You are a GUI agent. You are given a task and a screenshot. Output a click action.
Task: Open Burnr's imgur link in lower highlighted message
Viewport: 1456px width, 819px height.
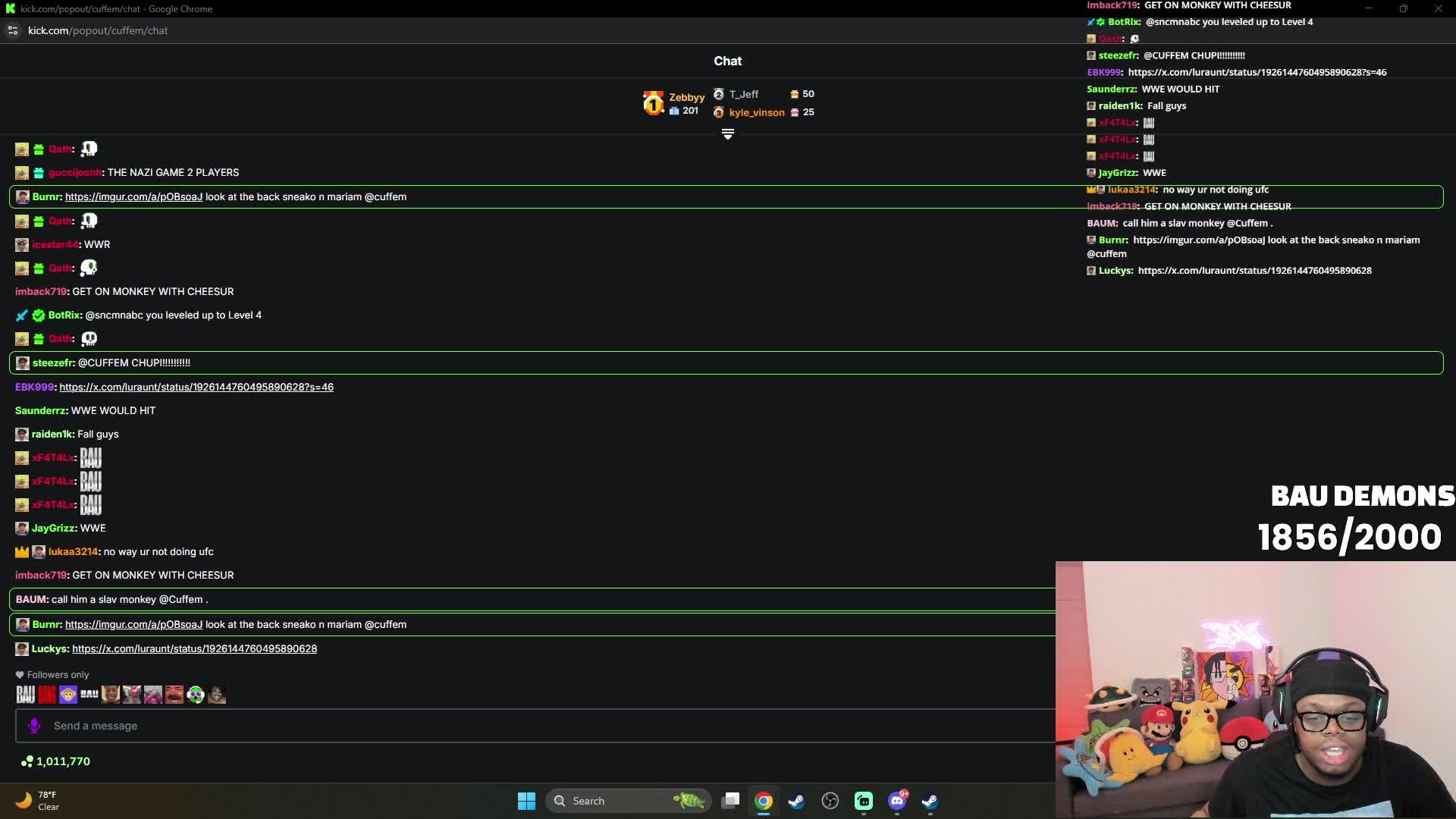133,624
